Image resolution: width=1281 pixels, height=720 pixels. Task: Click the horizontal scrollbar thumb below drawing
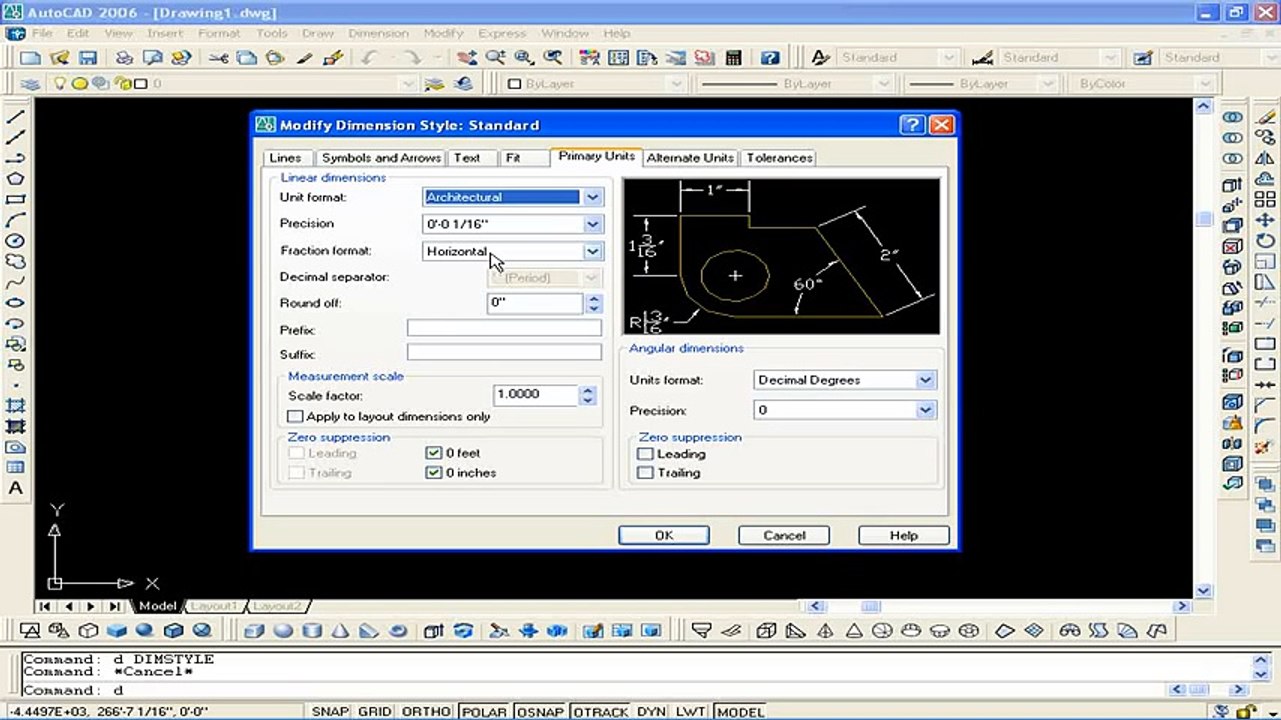(x=870, y=606)
